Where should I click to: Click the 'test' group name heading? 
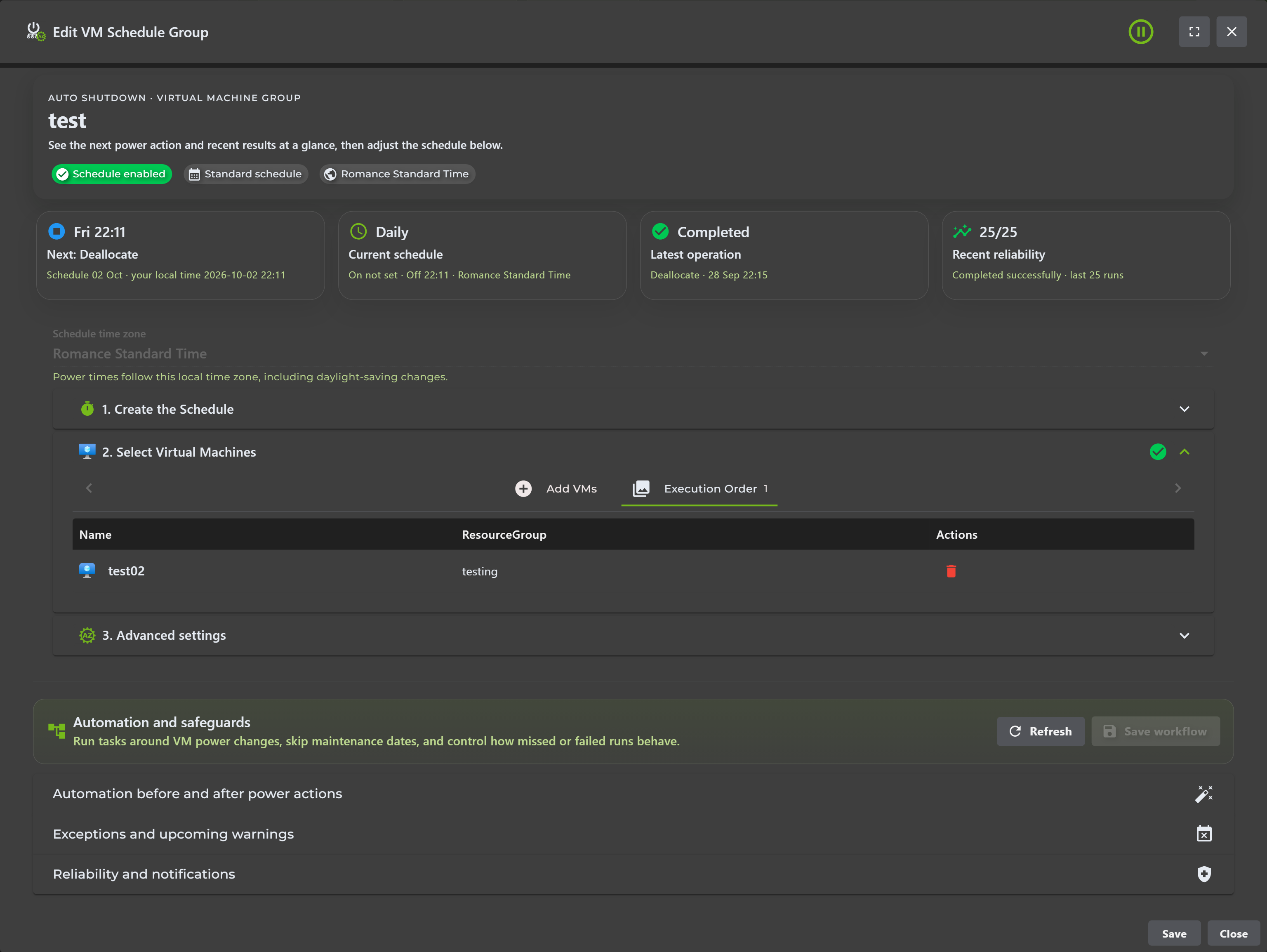click(67, 121)
